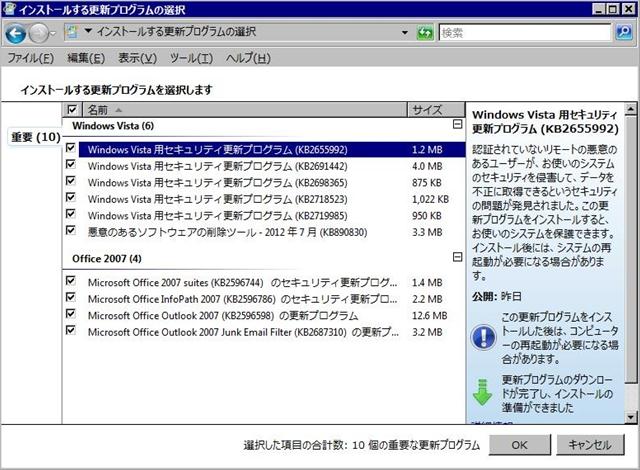Screen dimensions: 640x470
Task: Uncheck the KB890830 removal tool checkbox
Action: 71,230
